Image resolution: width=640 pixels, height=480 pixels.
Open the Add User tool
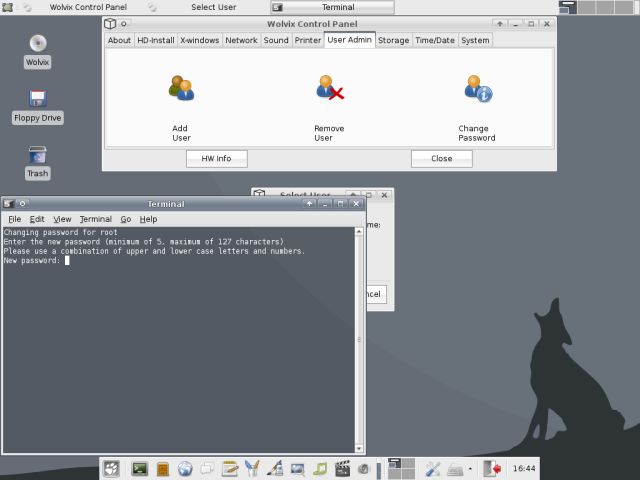click(181, 108)
